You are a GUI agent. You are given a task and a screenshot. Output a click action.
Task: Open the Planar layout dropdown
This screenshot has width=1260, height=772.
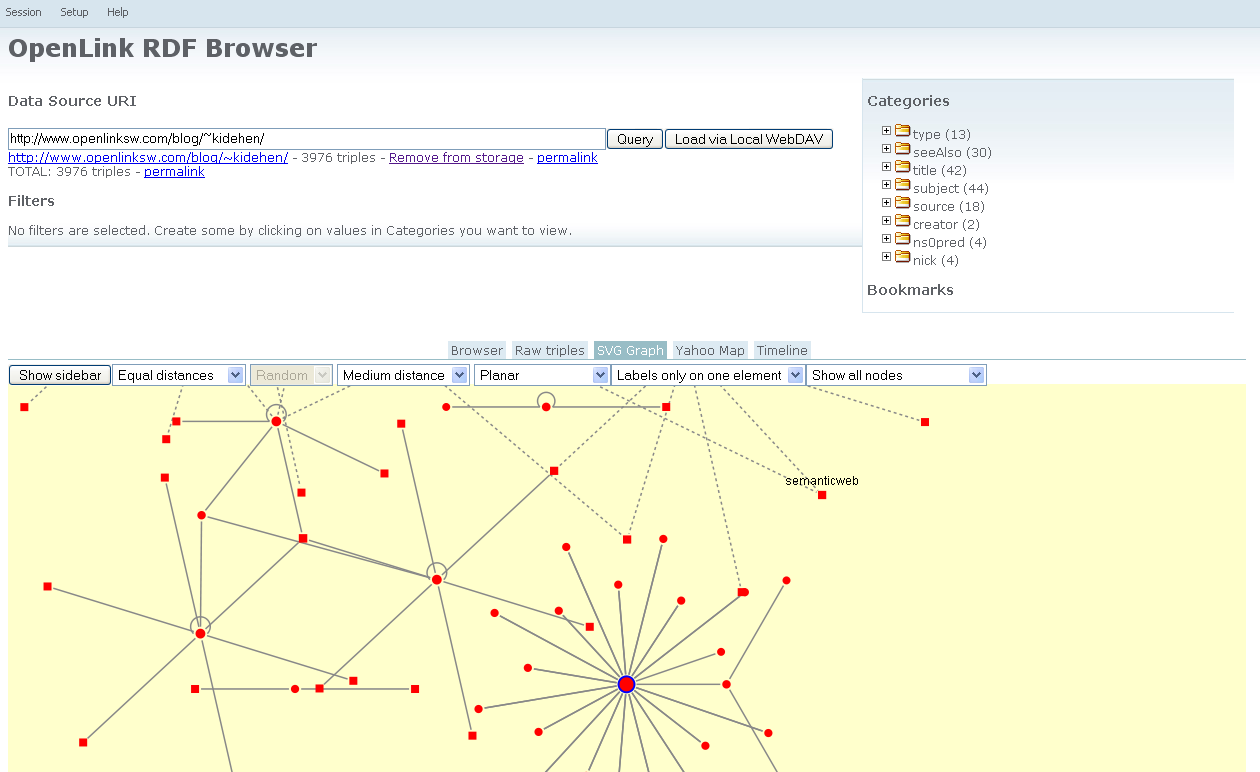[542, 375]
